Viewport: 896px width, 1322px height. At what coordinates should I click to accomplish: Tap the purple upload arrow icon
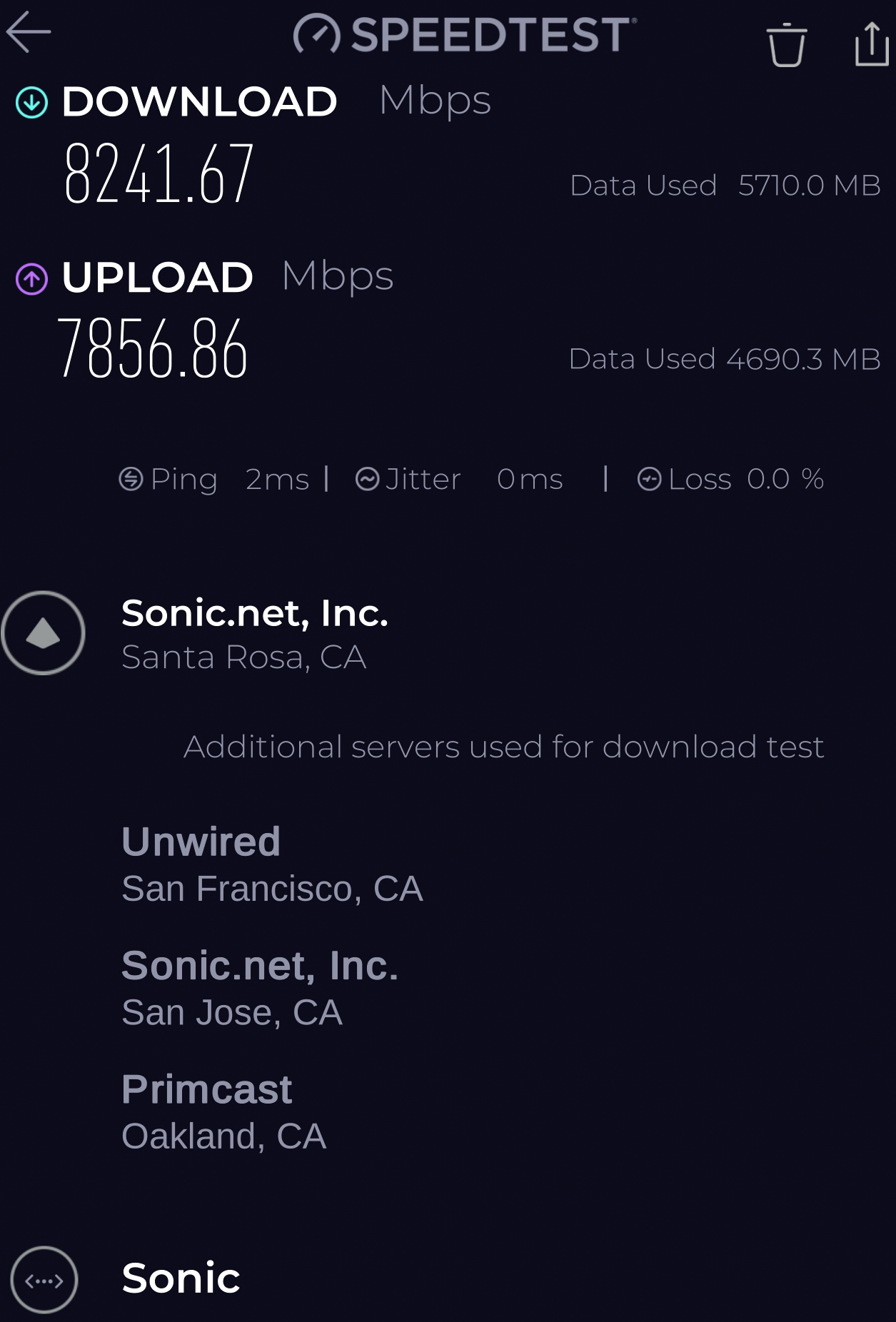pyautogui.click(x=31, y=278)
